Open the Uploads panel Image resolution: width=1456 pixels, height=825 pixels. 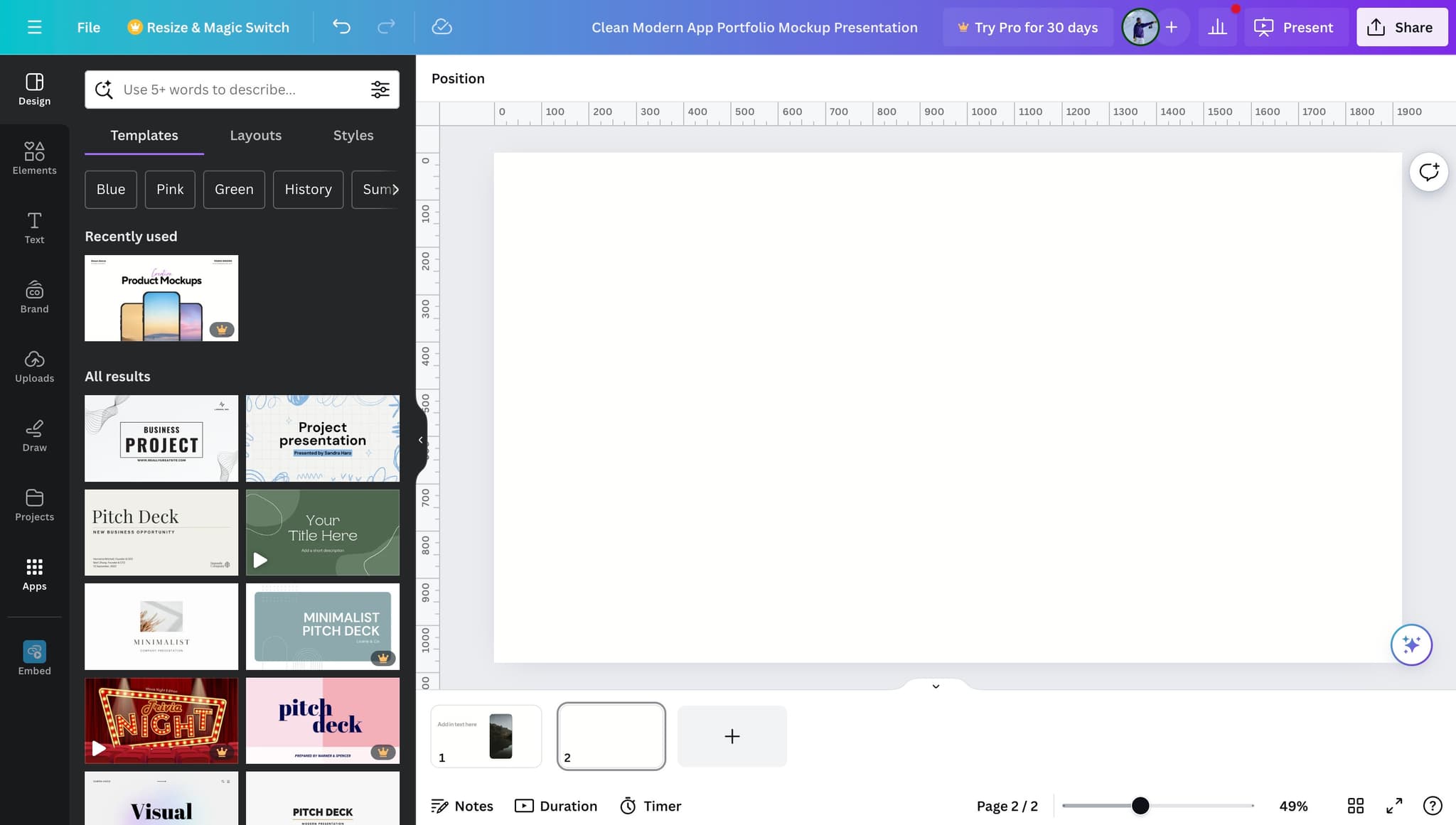point(34,366)
